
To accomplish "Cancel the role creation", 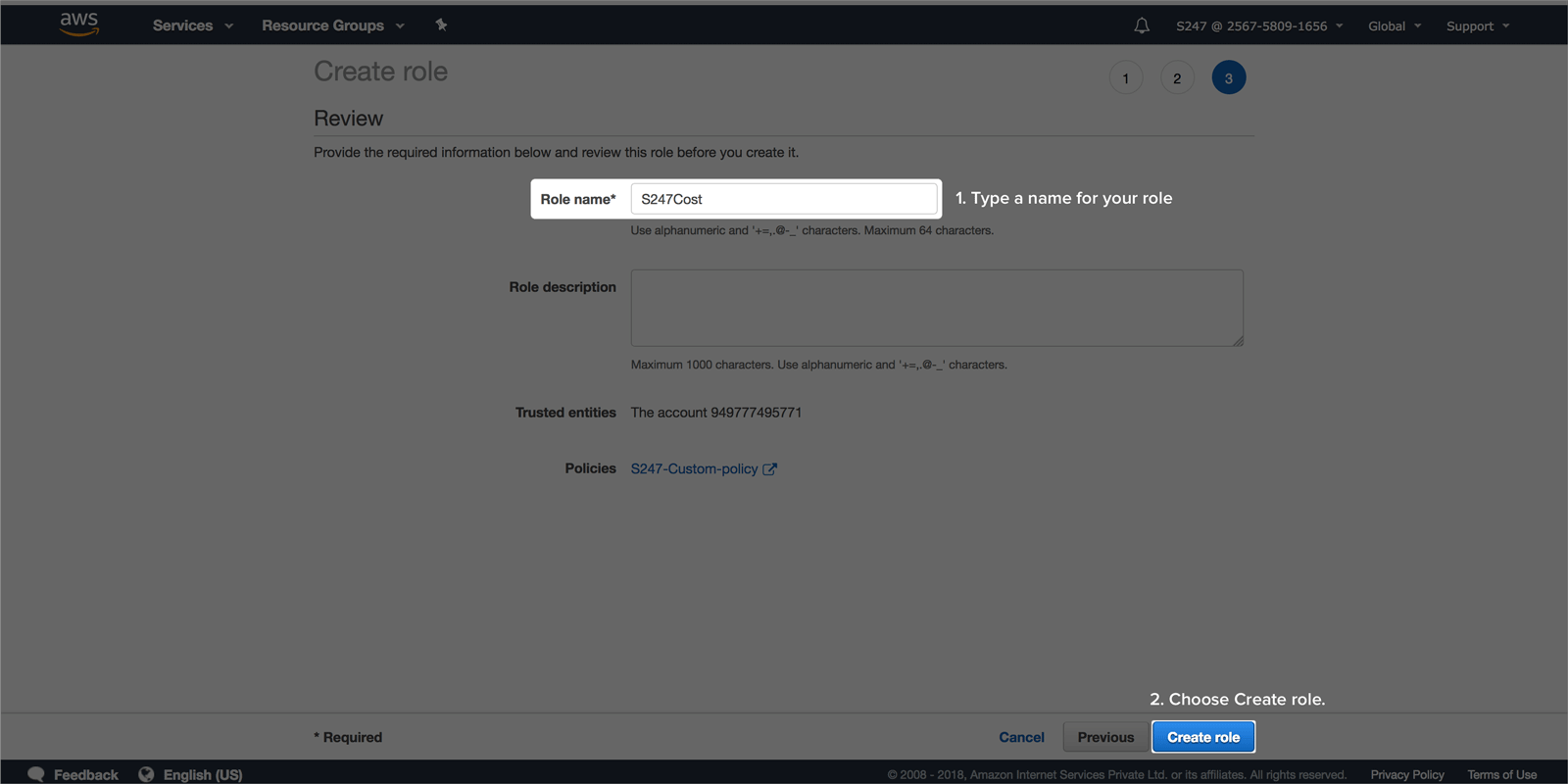I will click(x=1021, y=737).
